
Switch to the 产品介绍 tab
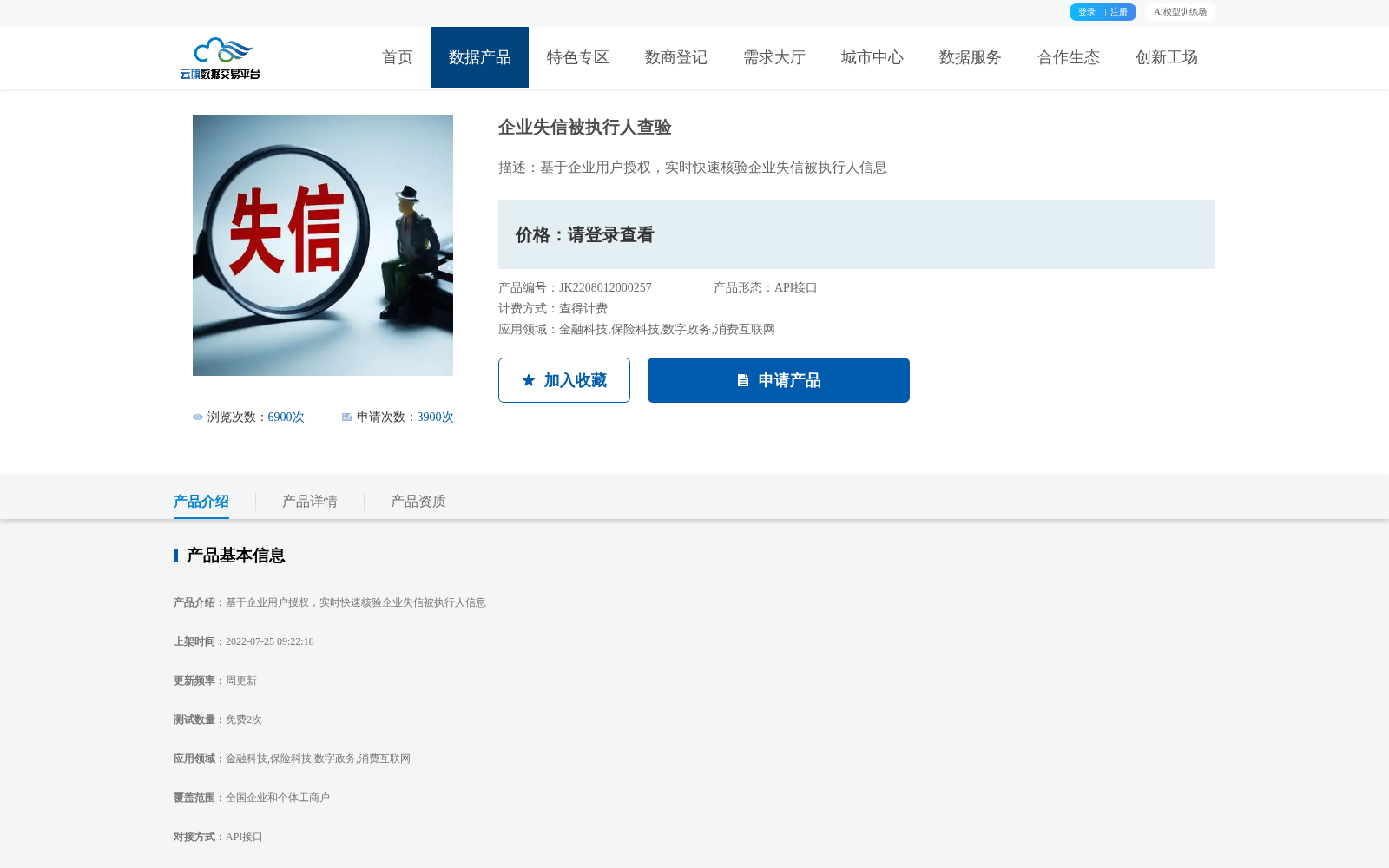[201, 502]
